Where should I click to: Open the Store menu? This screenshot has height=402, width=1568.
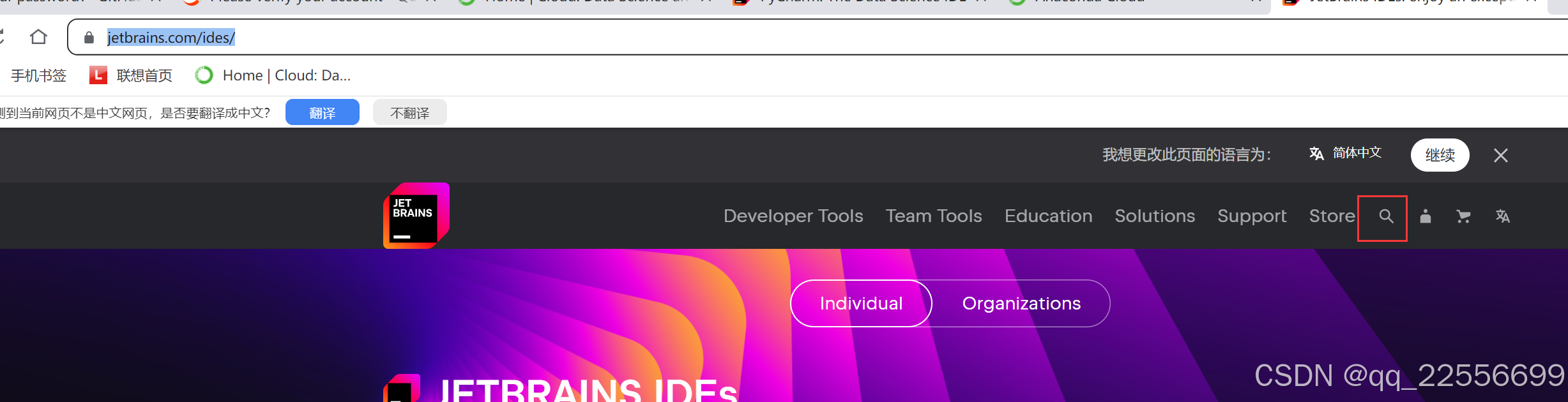tap(1332, 216)
